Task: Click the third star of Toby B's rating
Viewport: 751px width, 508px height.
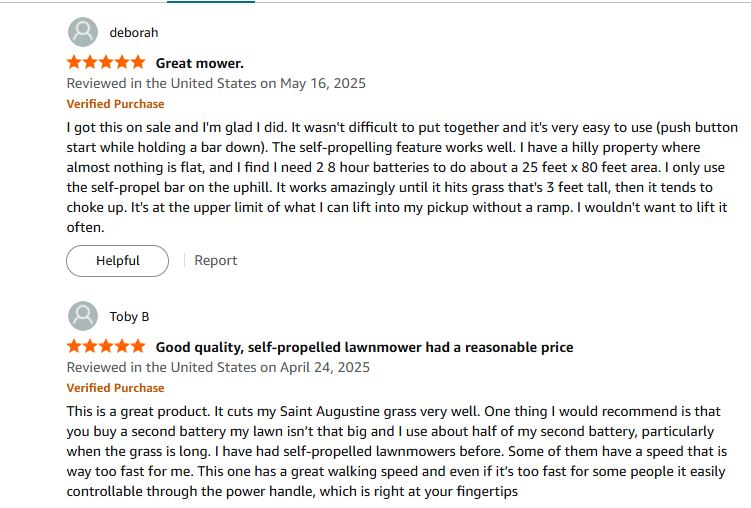Action: (106, 346)
